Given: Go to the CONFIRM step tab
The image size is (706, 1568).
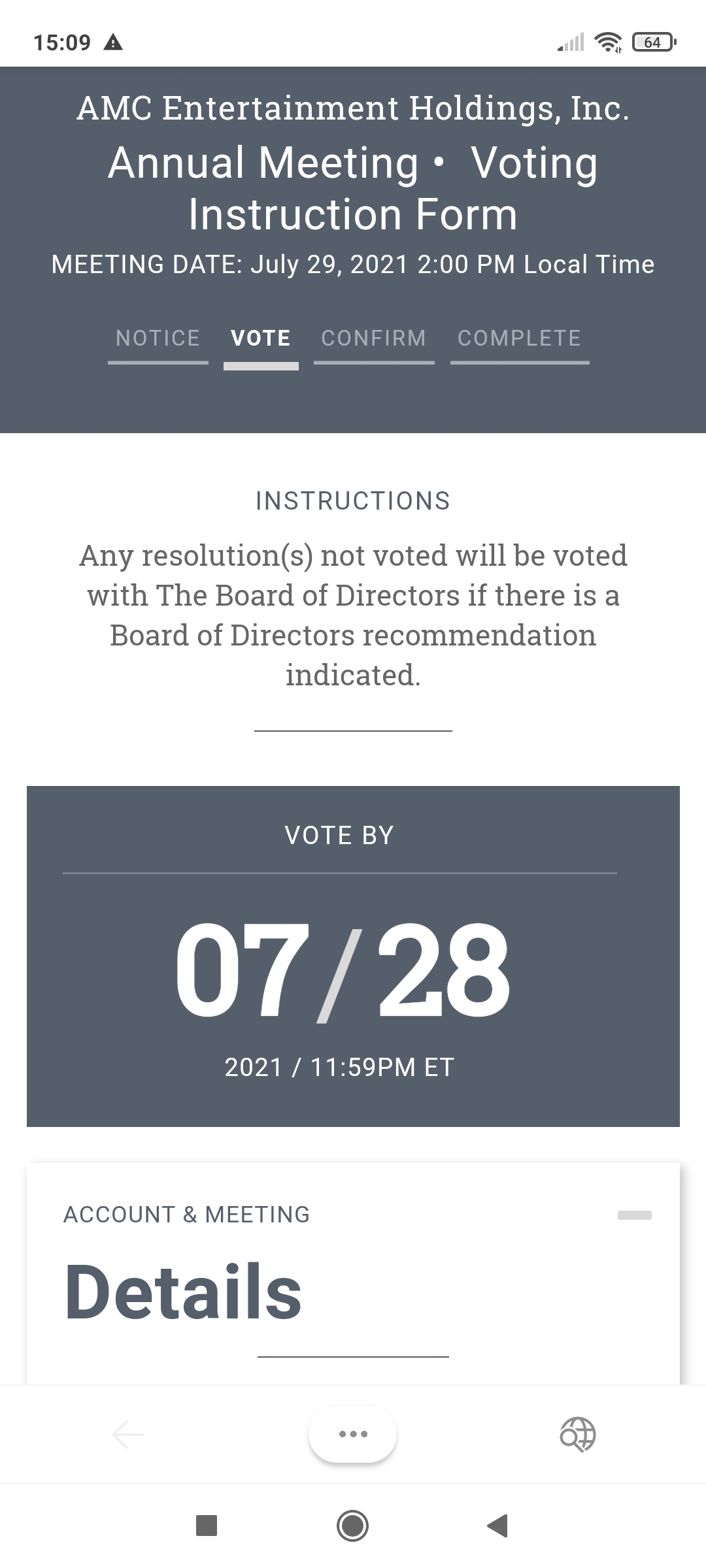Looking at the screenshot, I should [374, 338].
